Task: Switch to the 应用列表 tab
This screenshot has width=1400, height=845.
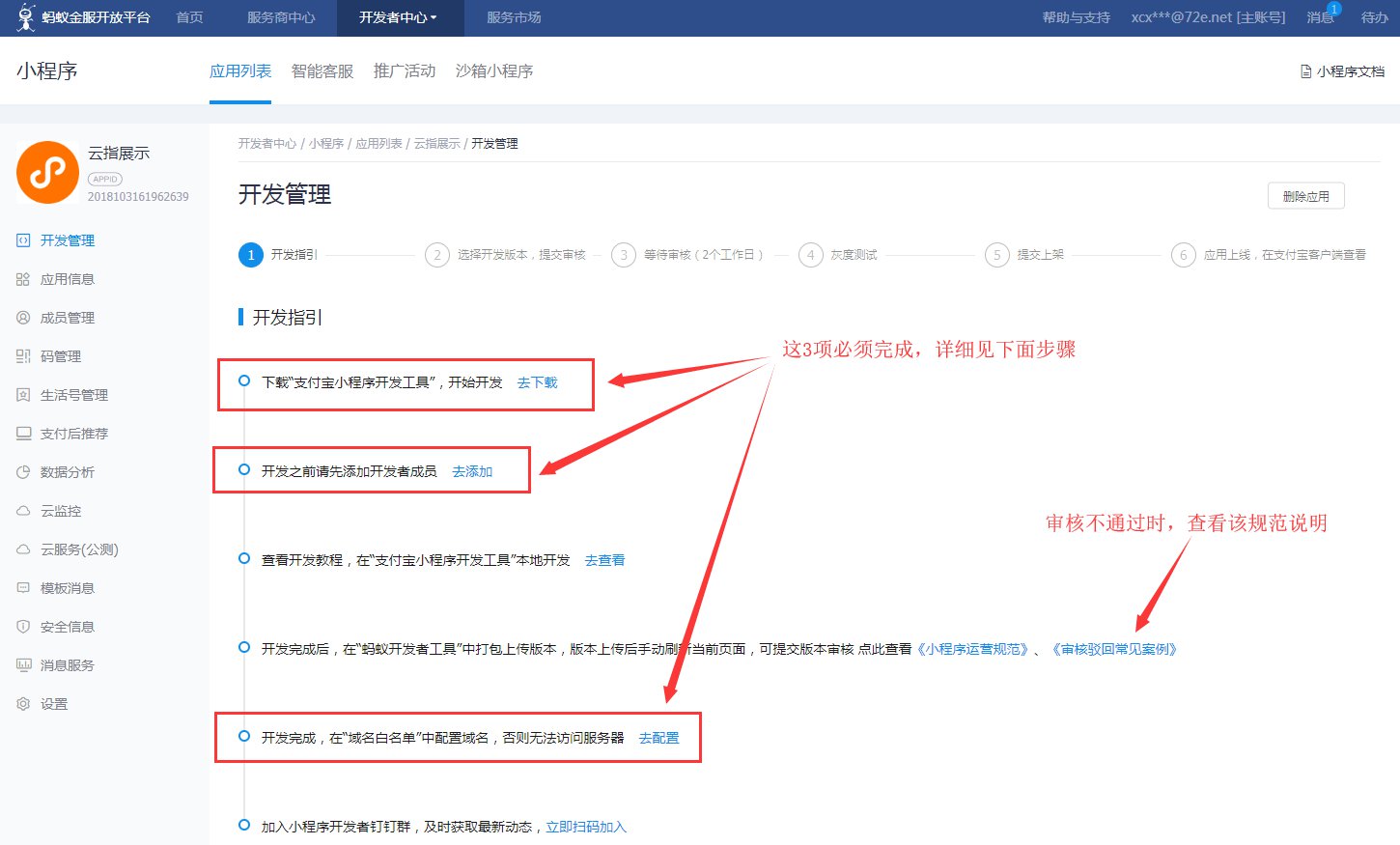Action: [x=240, y=71]
